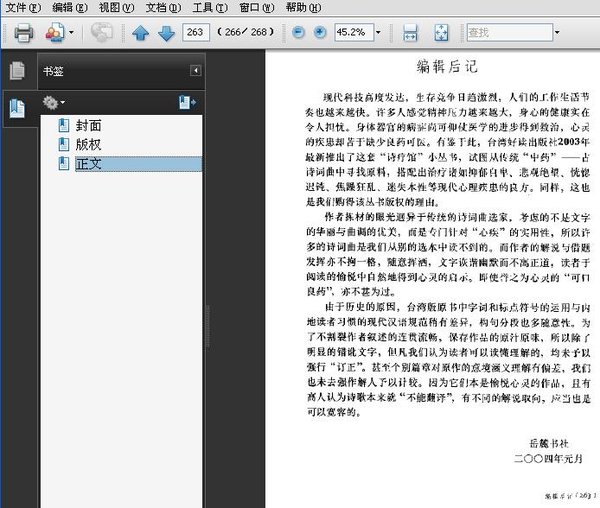Click the 编辑后记 heading in the document
This screenshot has height=508, width=600.
[x=447, y=66]
